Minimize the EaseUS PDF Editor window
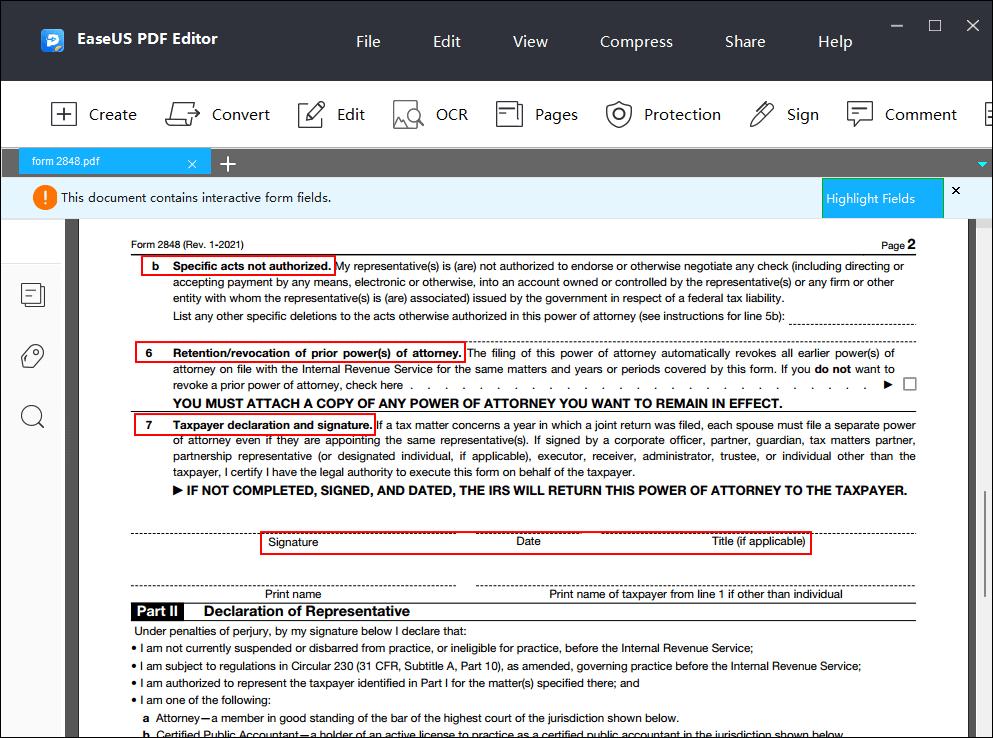This screenshot has height=738, width=993. [897, 26]
